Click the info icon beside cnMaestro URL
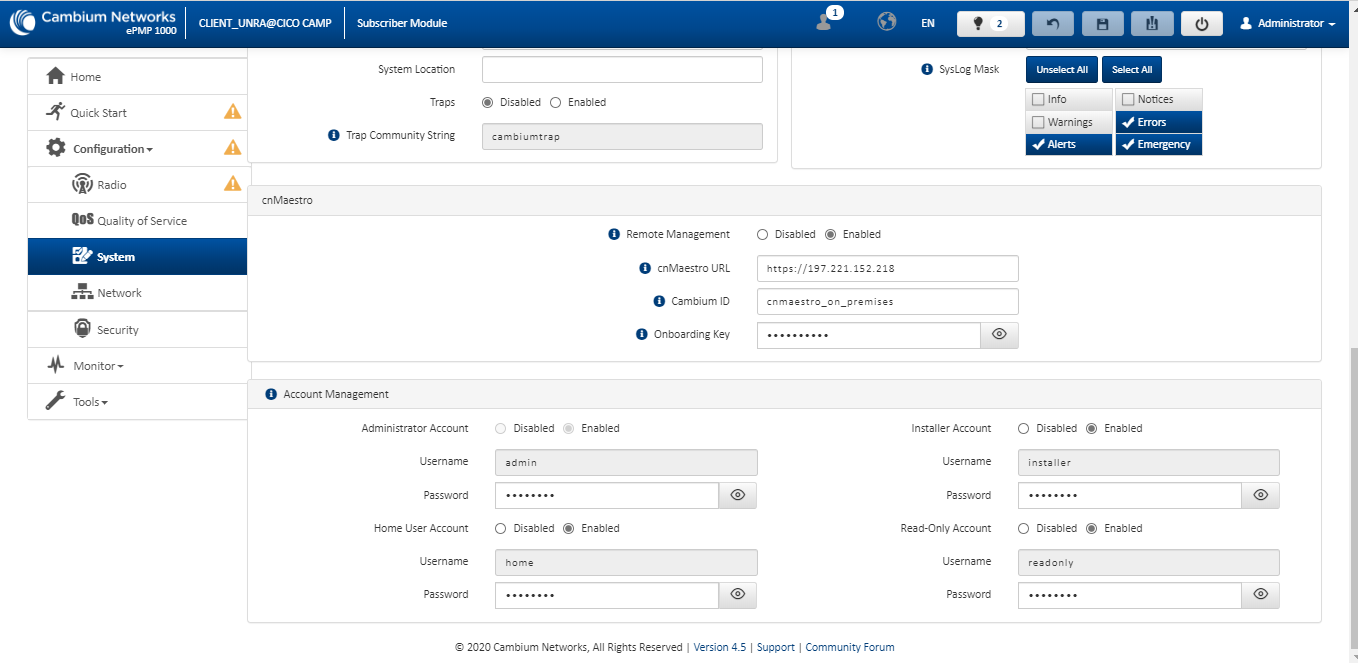Viewport: 1358px width, 663px height. pyautogui.click(x=644, y=268)
